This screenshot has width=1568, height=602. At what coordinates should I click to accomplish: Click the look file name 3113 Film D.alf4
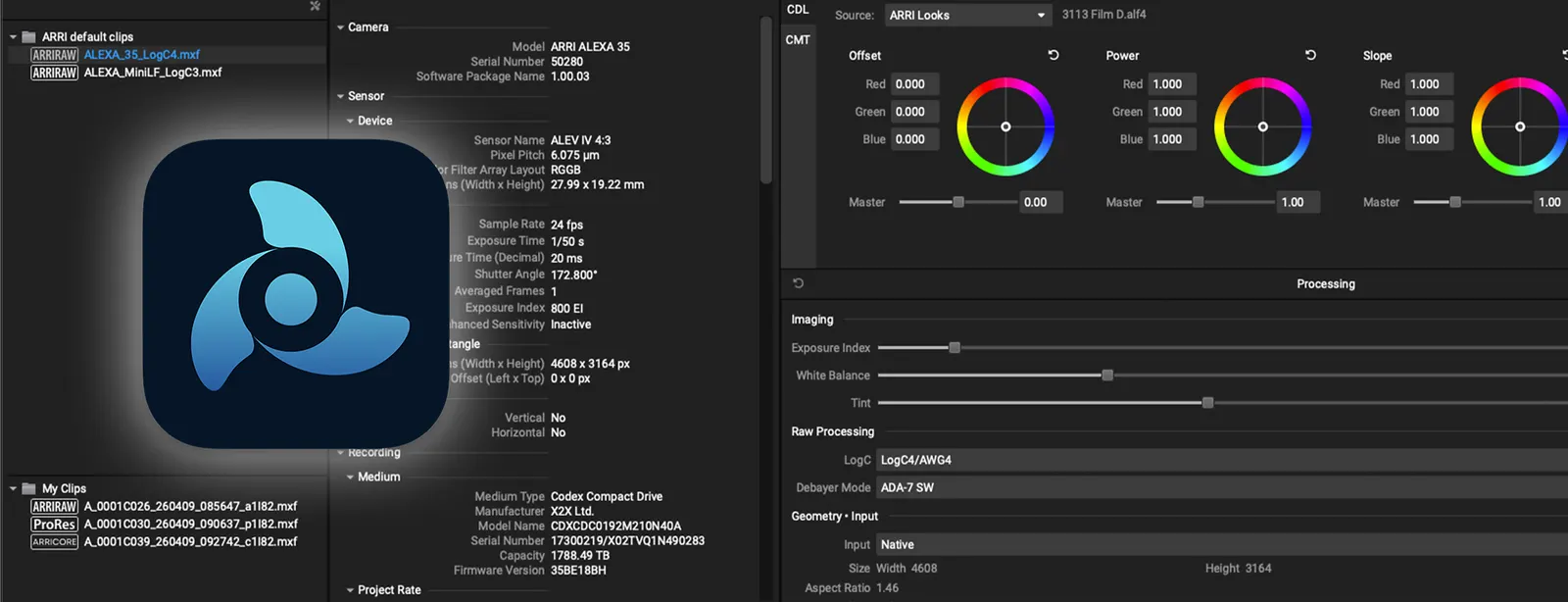pos(1104,15)
